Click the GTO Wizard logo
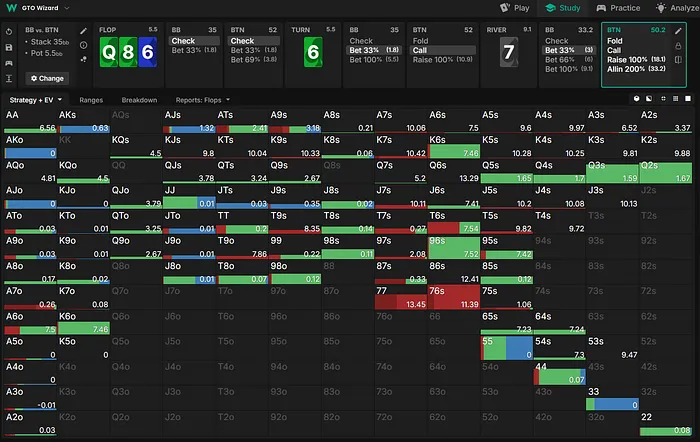Viewport: 700px width, 442px height. point(12,8)
